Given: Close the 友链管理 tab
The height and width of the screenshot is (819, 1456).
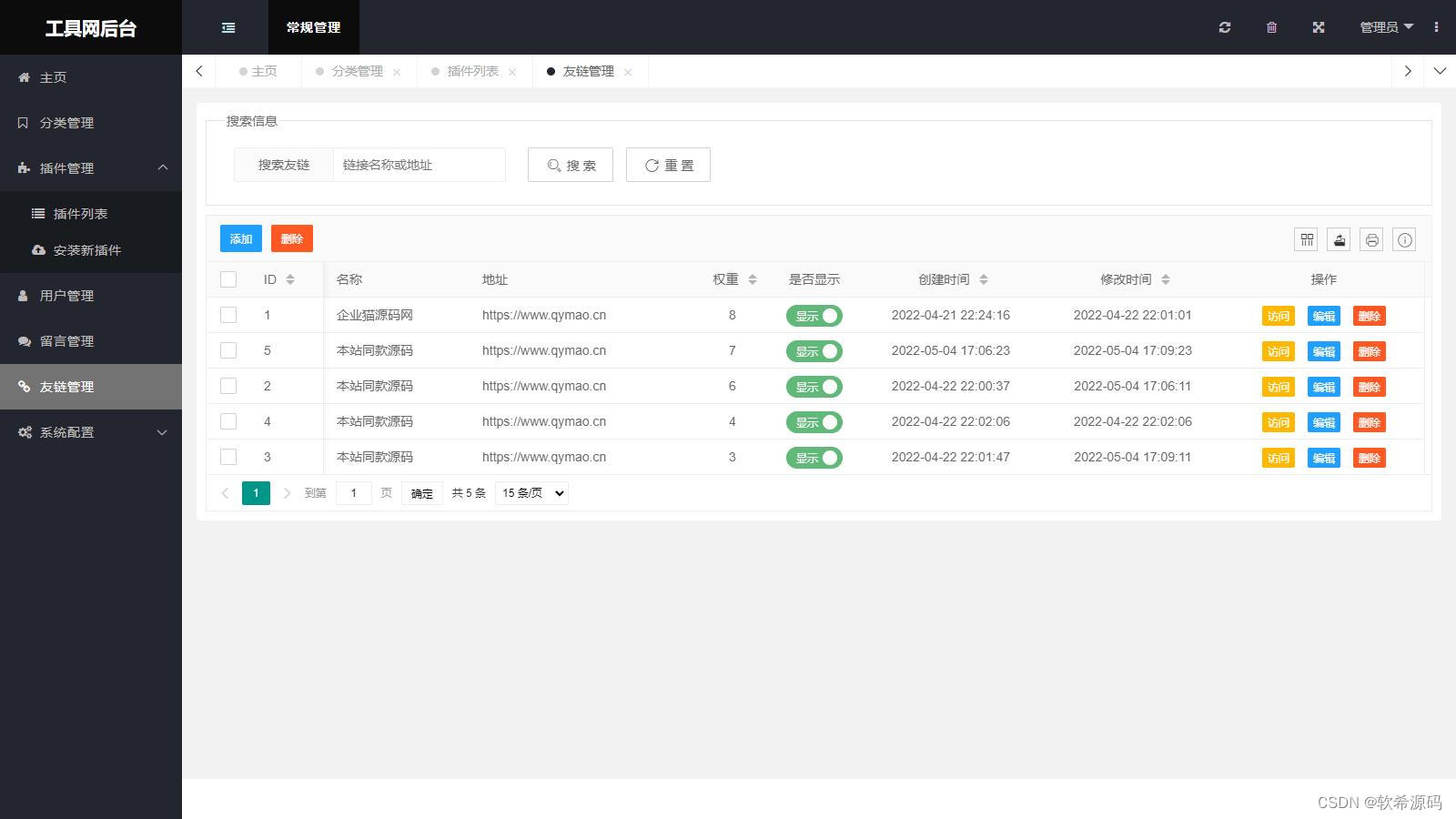Looking at the screenshot, I should [x=628, y=72].
